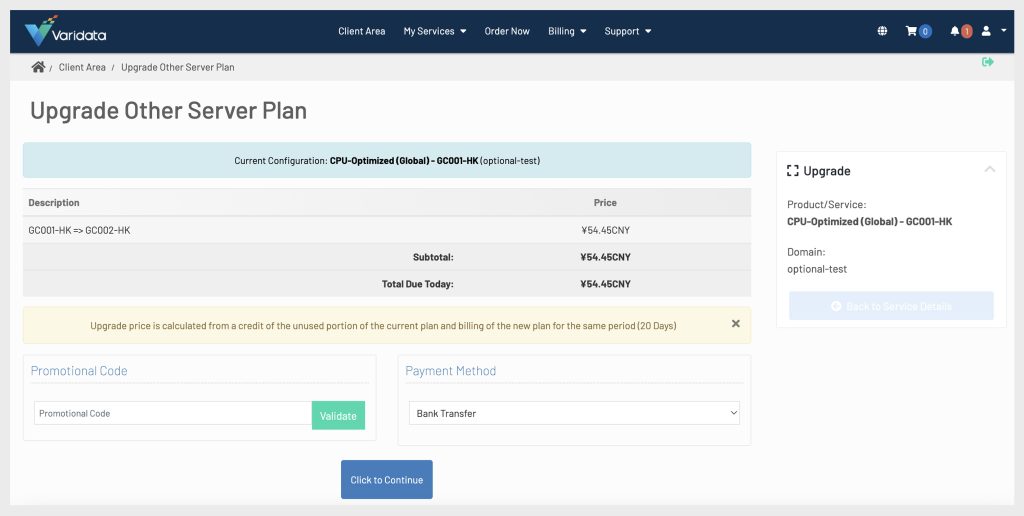Dismiss the upgrade price notice
The width and height of the screenshot is (1024, 516).
tap(736, 324)
